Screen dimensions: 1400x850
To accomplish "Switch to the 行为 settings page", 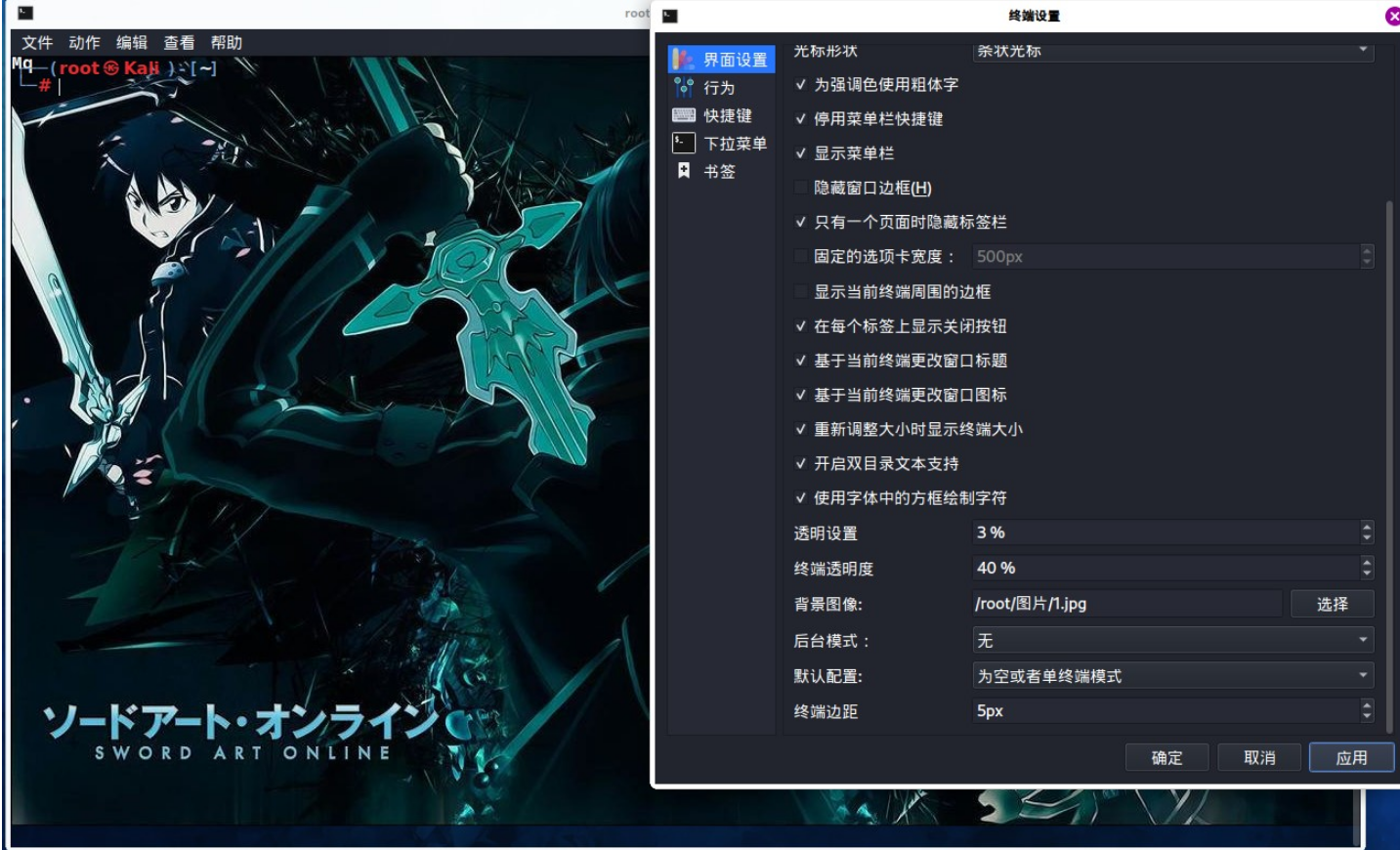I will (721, 88).
